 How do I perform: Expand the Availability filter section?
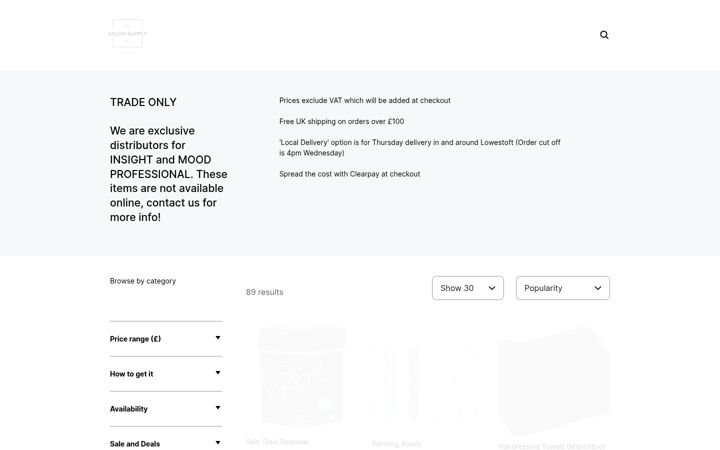pyautogui.click(x=166, y=409)
